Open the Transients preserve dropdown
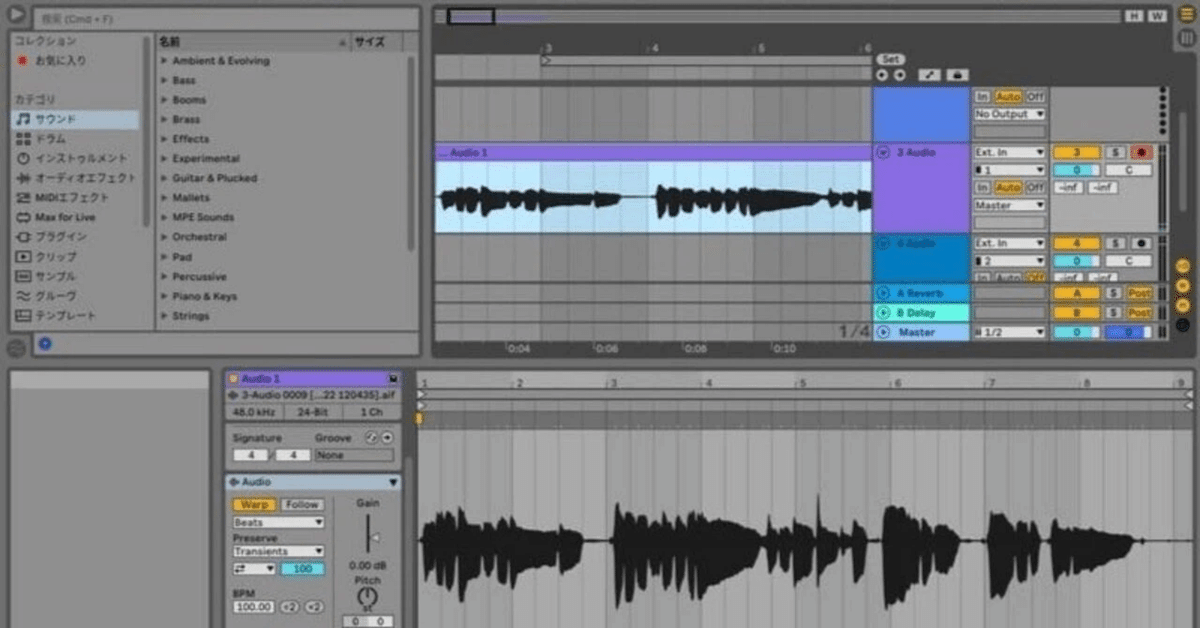 [279, 551]
